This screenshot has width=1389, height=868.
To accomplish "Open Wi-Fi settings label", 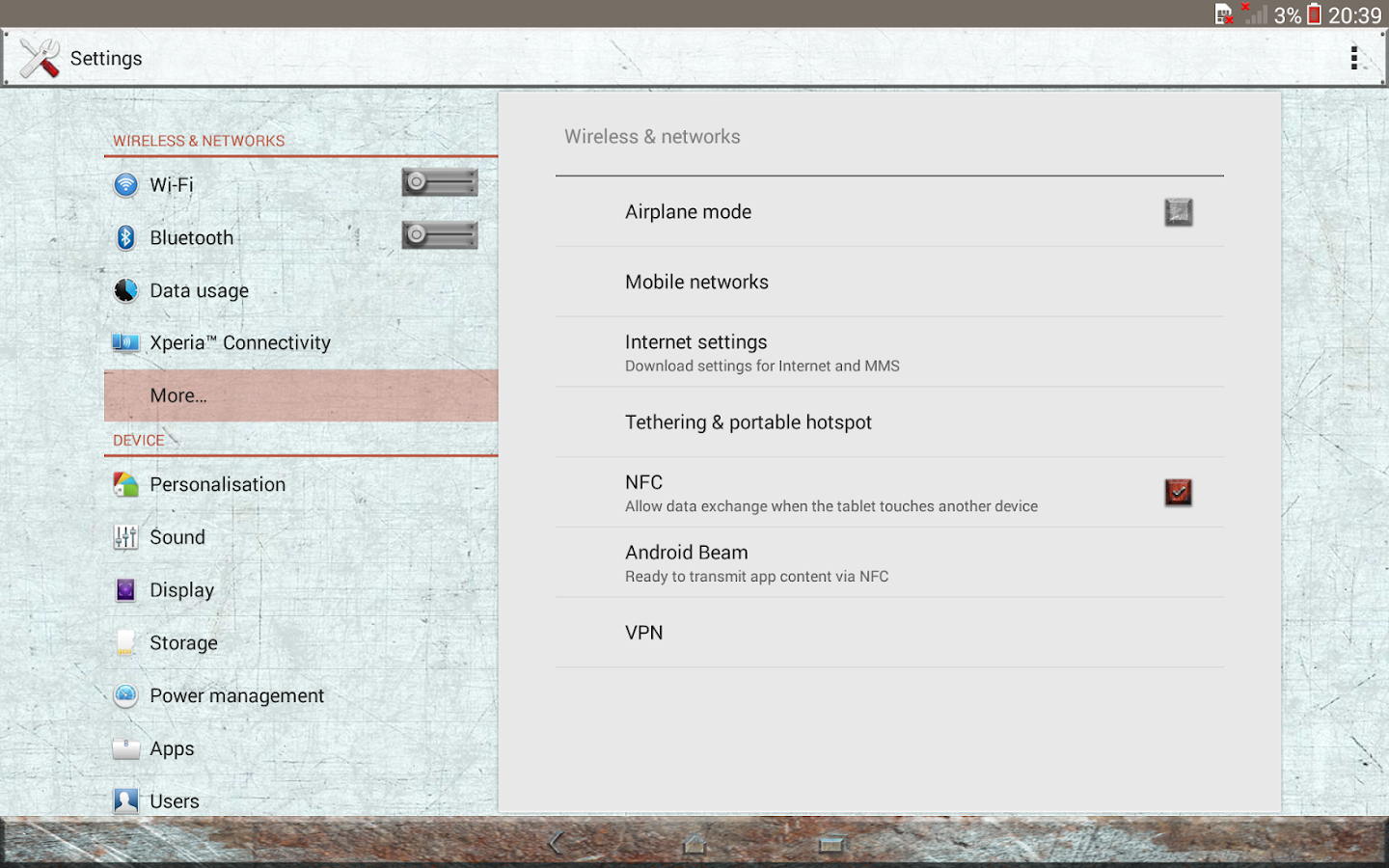I will [172, 184].
